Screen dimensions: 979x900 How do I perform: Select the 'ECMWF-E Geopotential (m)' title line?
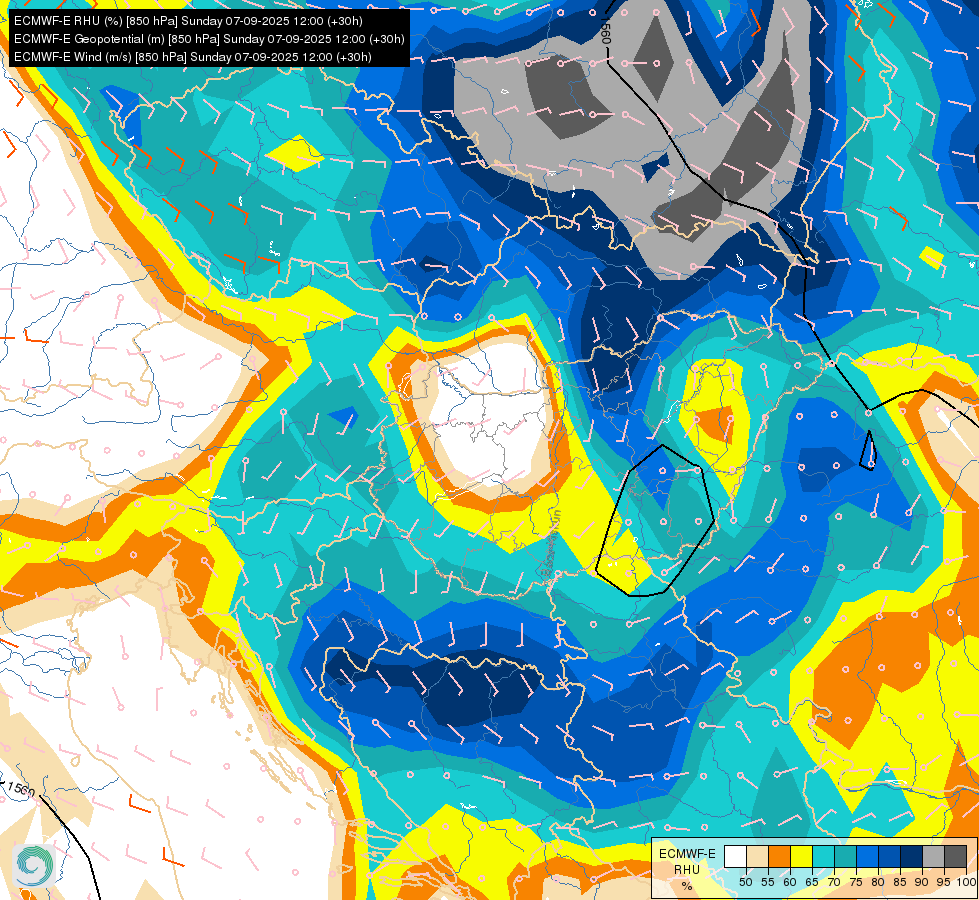pyautogui.click(x=209, y=39)
